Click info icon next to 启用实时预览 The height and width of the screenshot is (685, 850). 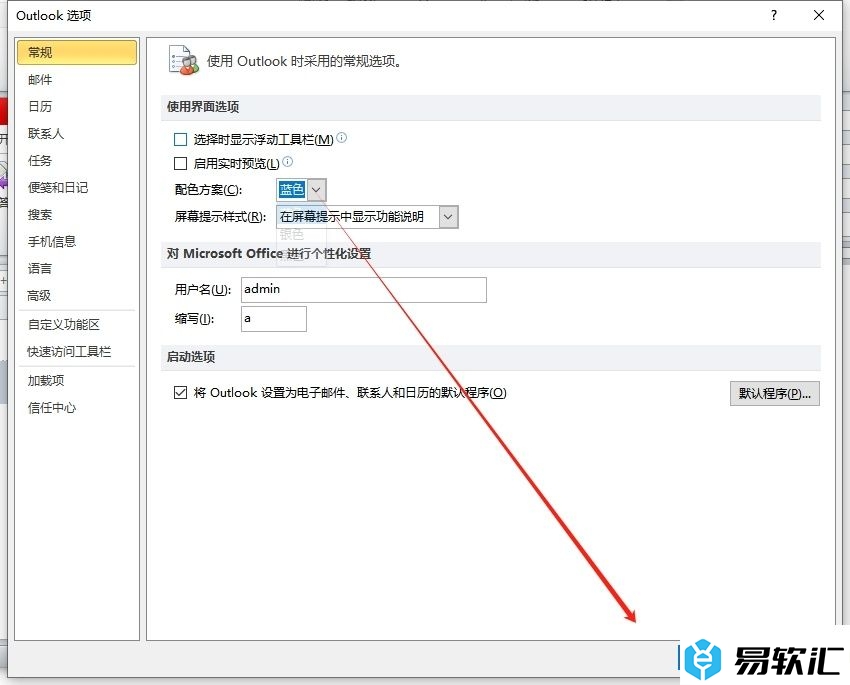click(288, 161)
